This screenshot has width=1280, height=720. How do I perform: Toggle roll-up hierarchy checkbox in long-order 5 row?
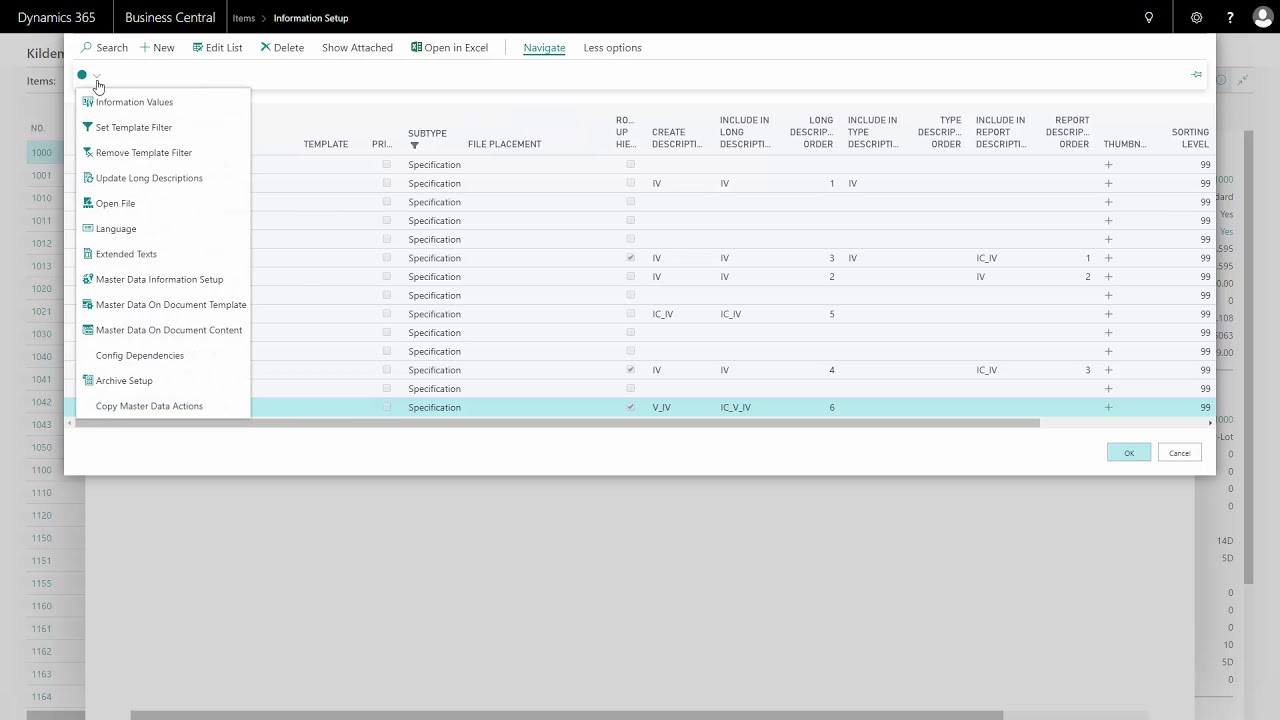[x=630, y=314]
